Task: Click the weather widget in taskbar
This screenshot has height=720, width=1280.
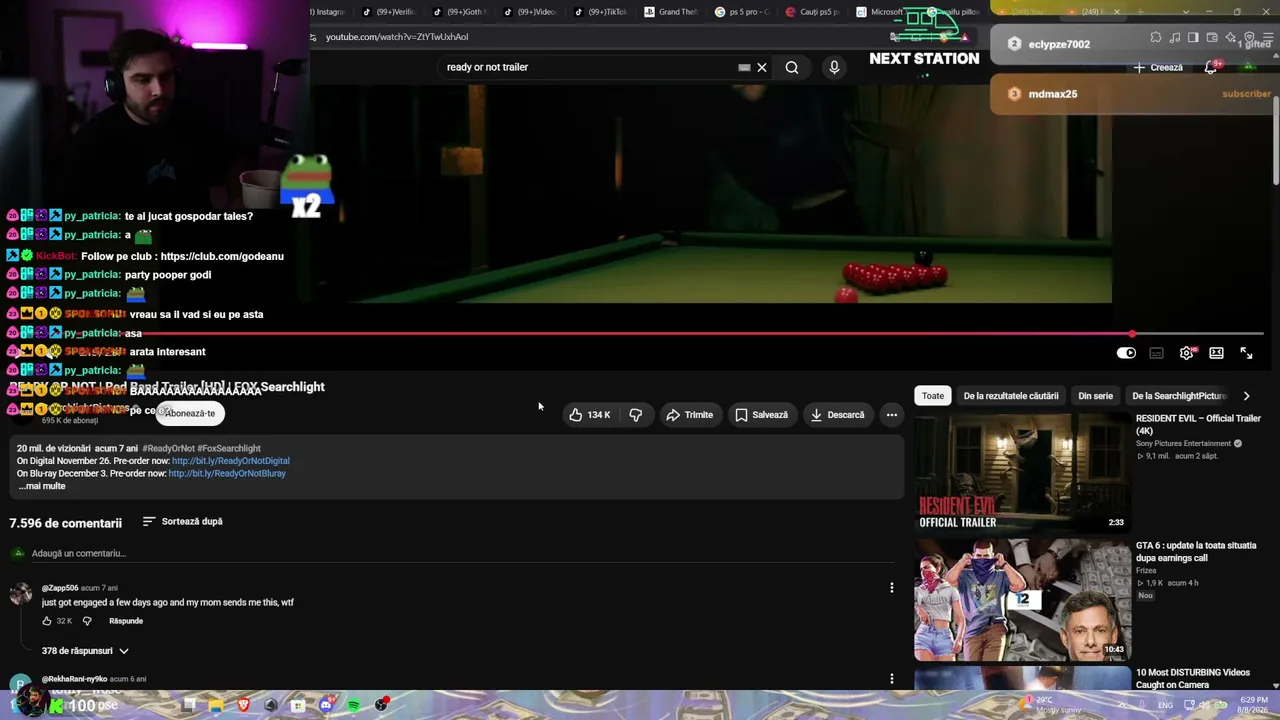Action: (x=1049, y=704)
